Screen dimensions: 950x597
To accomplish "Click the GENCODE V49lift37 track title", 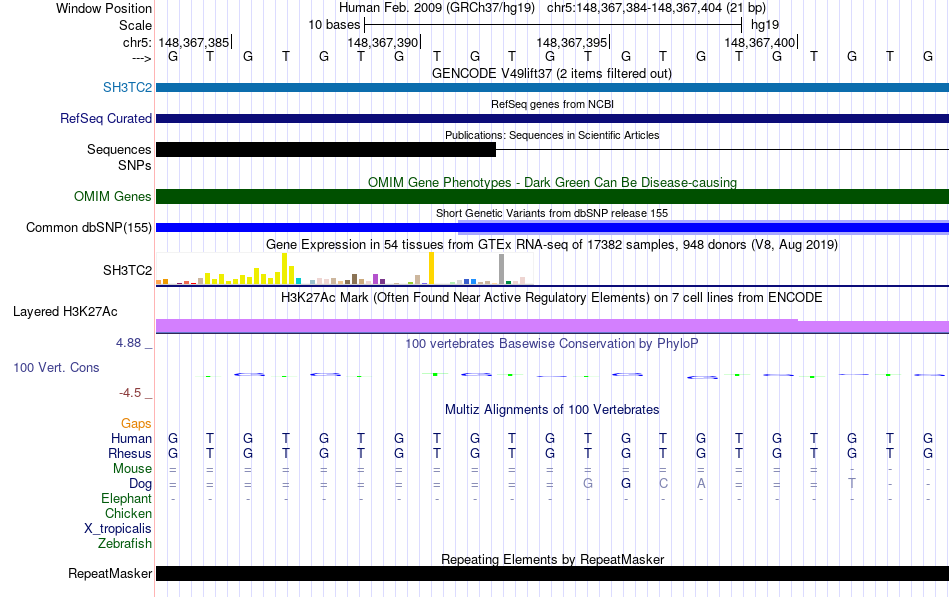I will pos(552,73).
